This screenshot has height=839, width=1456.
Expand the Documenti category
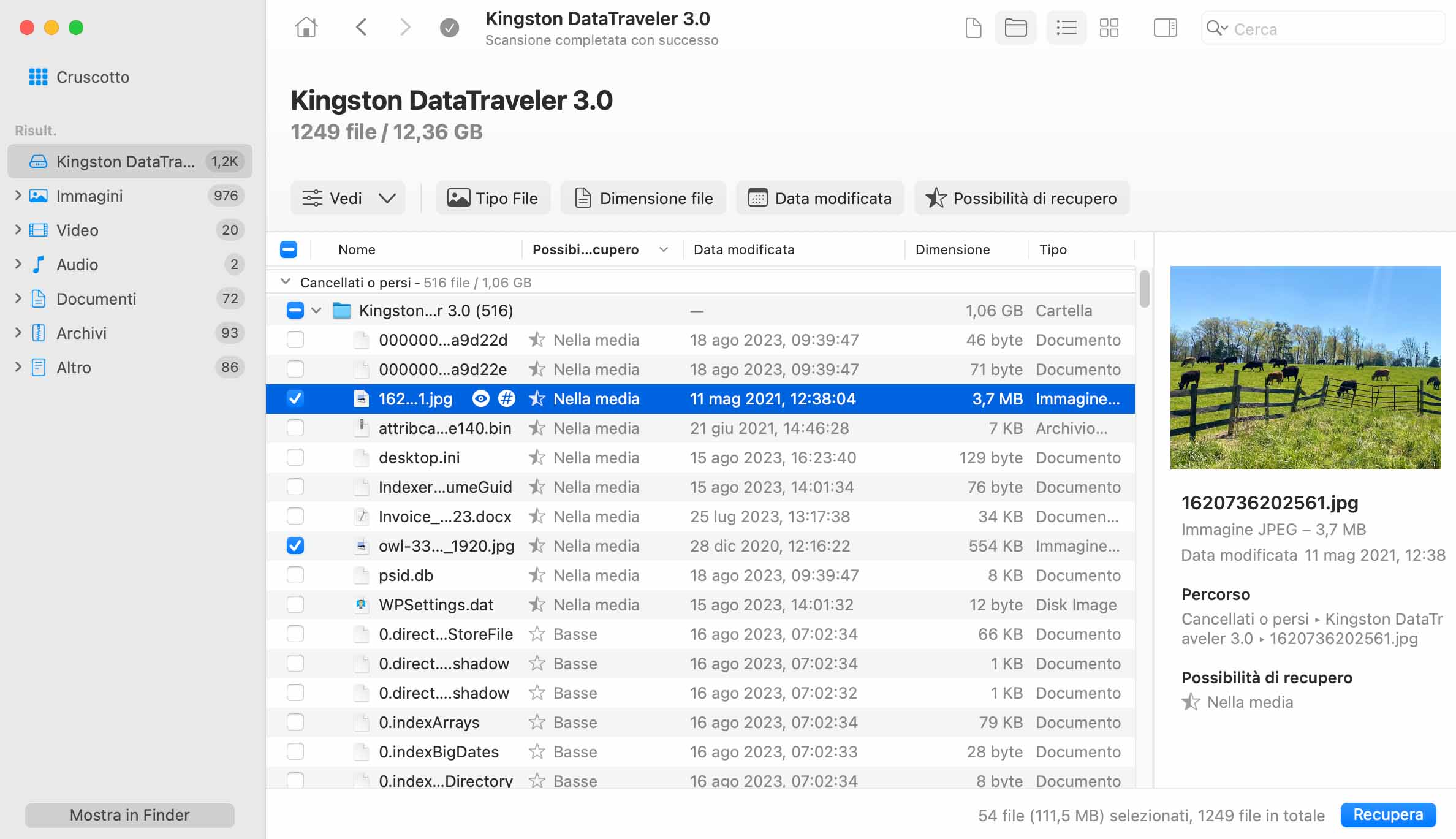(18, 298)
